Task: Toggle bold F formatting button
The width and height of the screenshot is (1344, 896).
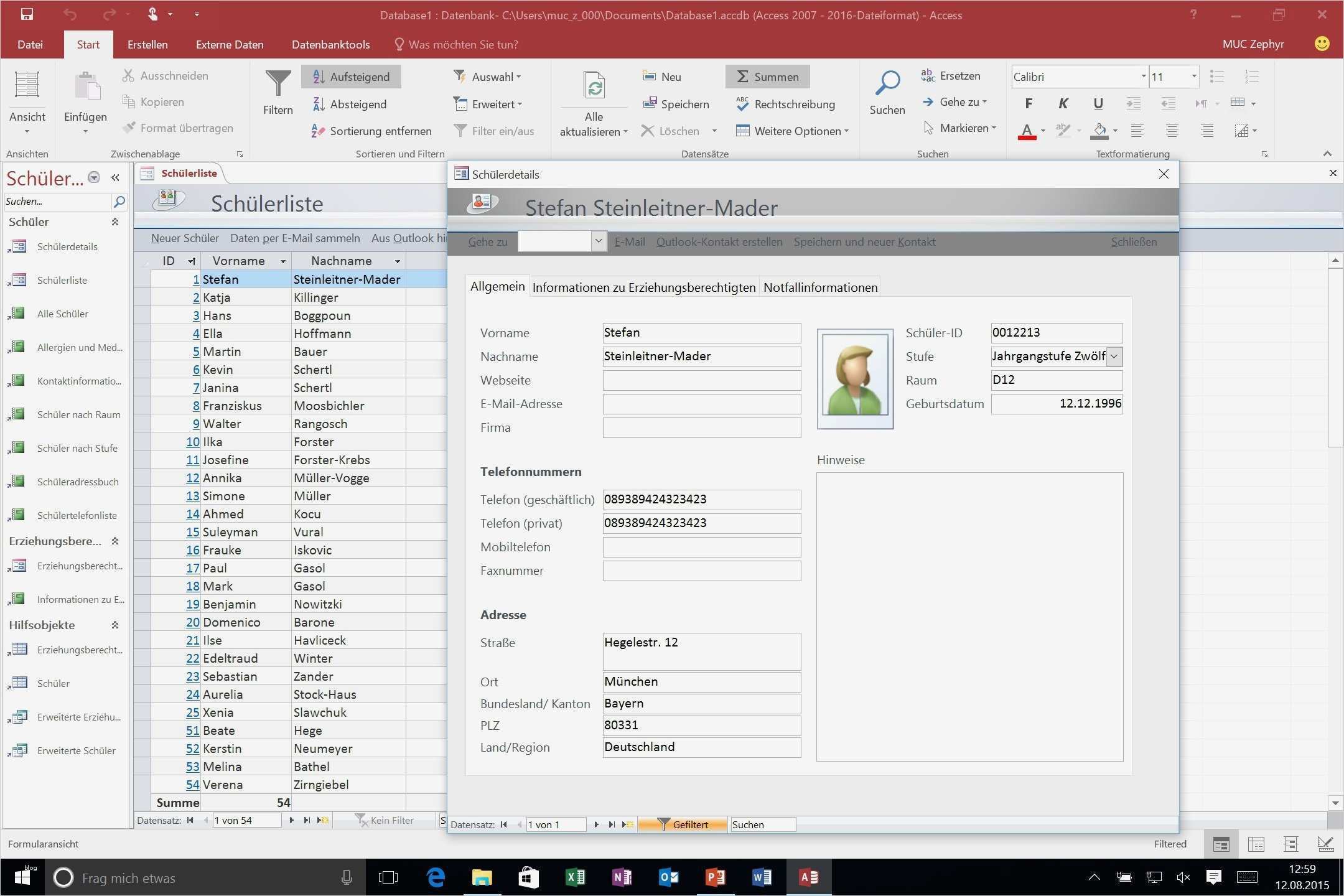Action: (x=1028, y=104)
